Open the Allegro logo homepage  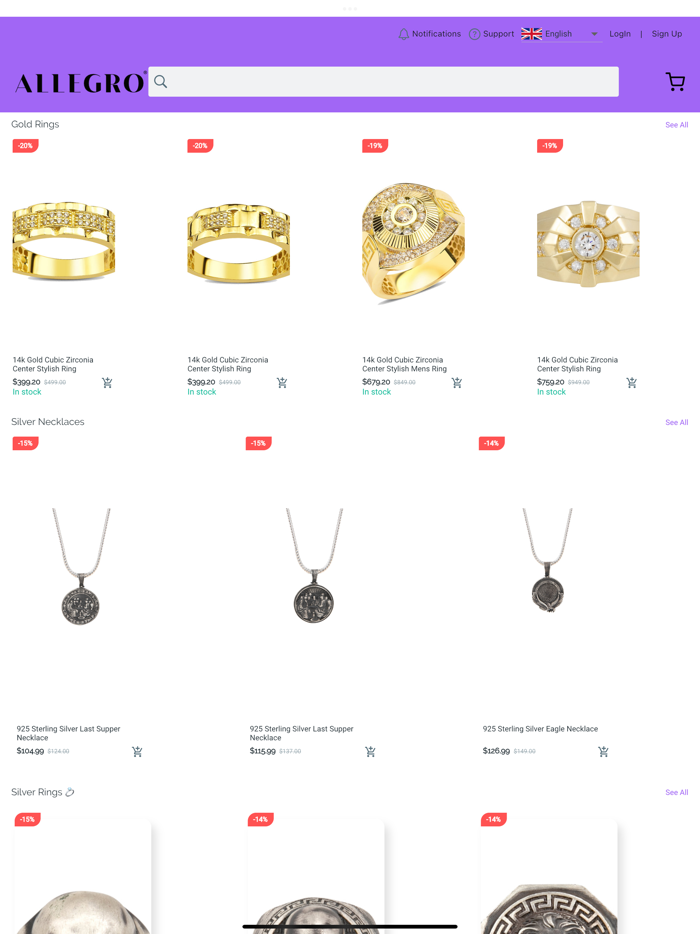[80, 83]
